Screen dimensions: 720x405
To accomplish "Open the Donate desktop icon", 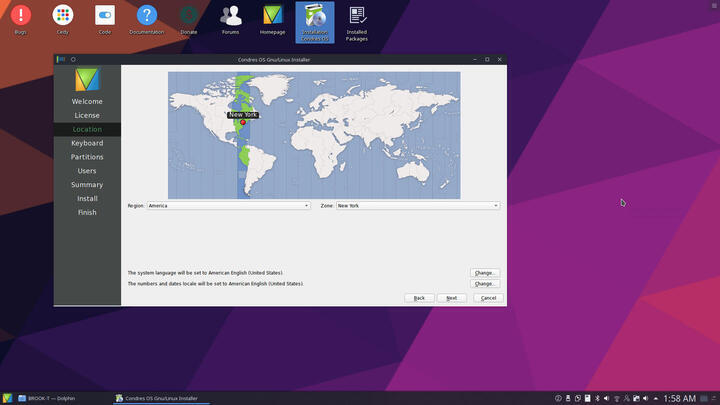I will 189,19.
